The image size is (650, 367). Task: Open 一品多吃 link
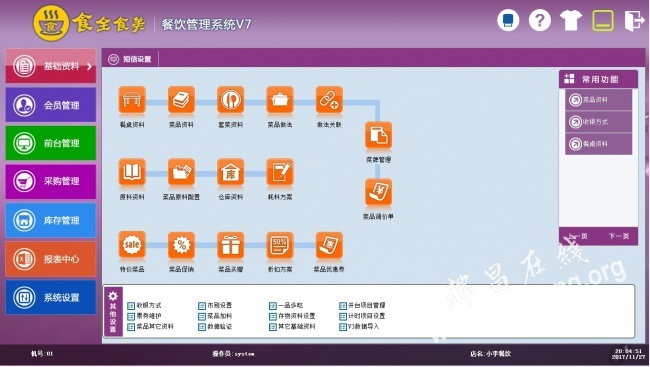coord(286,306)
